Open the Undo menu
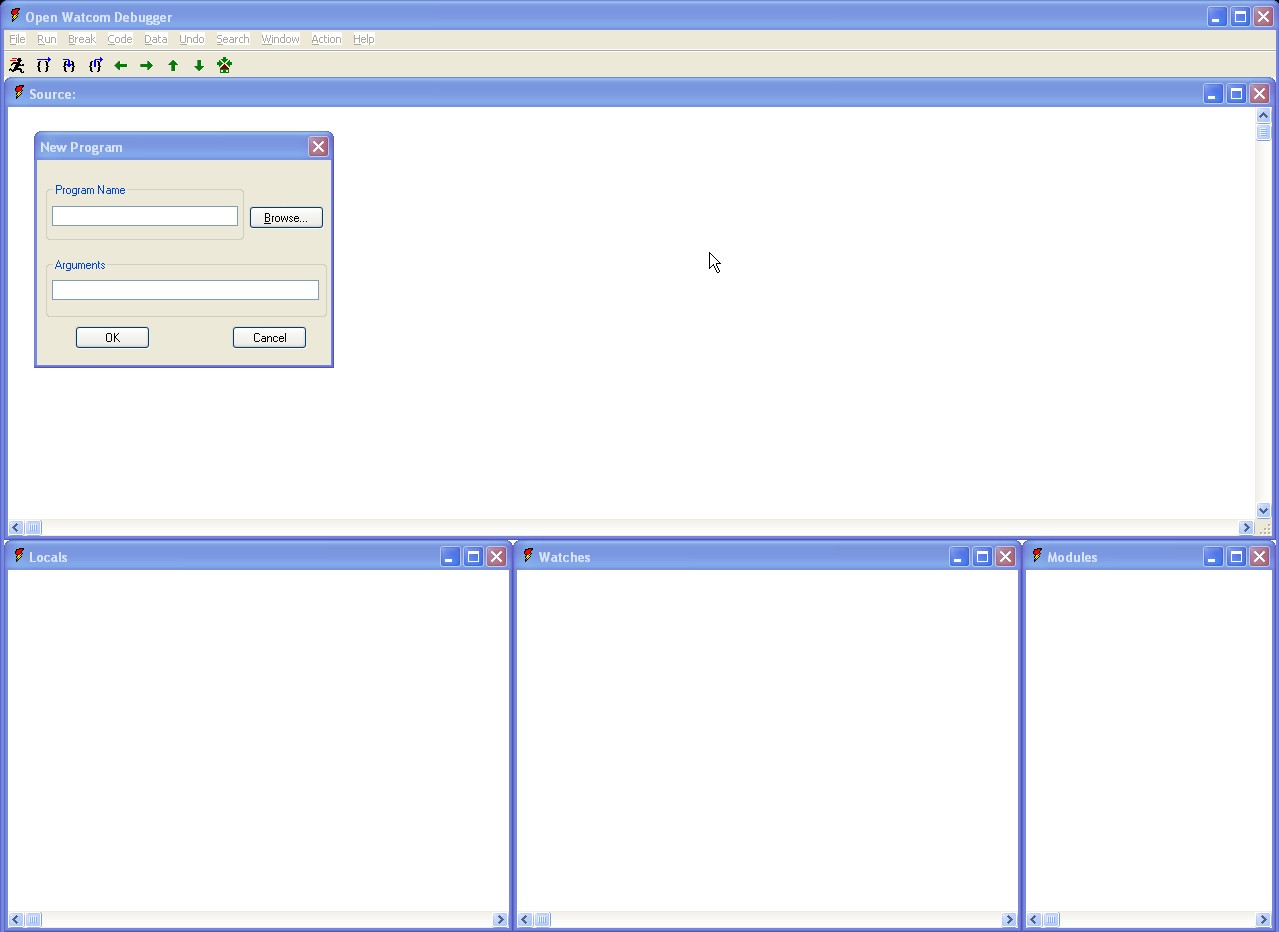 pyautogui.click(x=192, y=39)
